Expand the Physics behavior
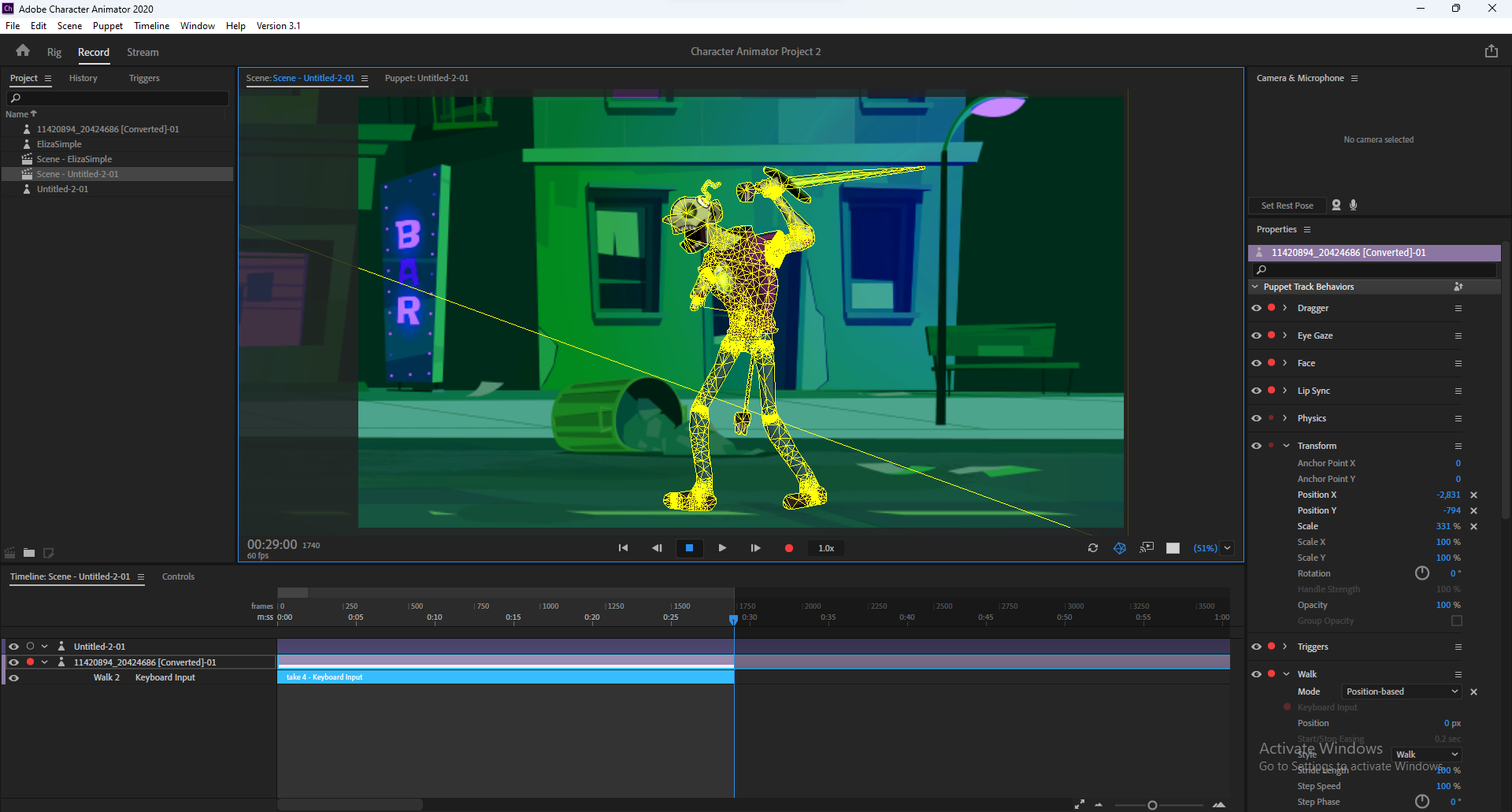This screenshot has height=812, width=1512. 1285,418
